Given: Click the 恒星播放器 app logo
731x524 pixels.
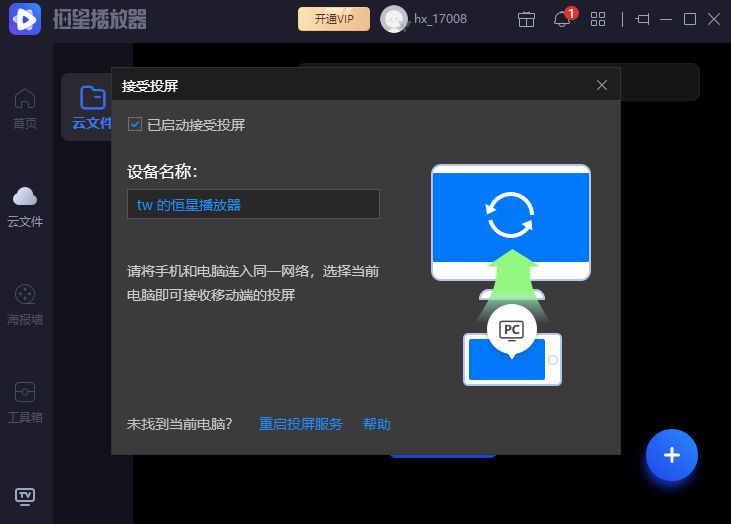Looking at the screenshot, I should [25, 19].
